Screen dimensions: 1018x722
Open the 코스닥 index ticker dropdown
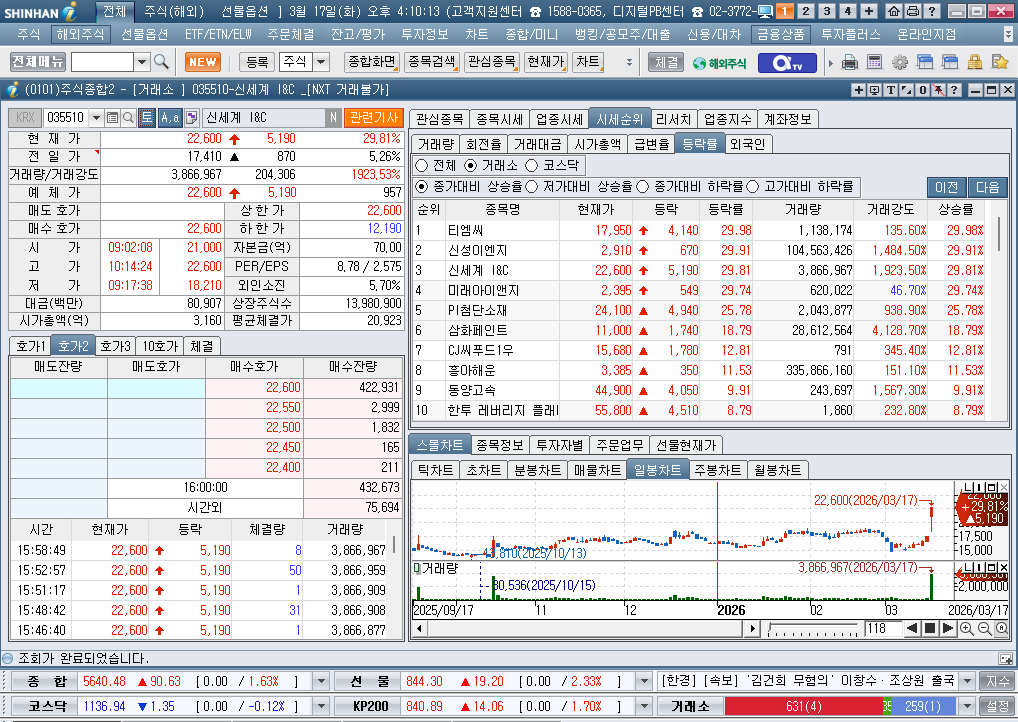(321, 706)
